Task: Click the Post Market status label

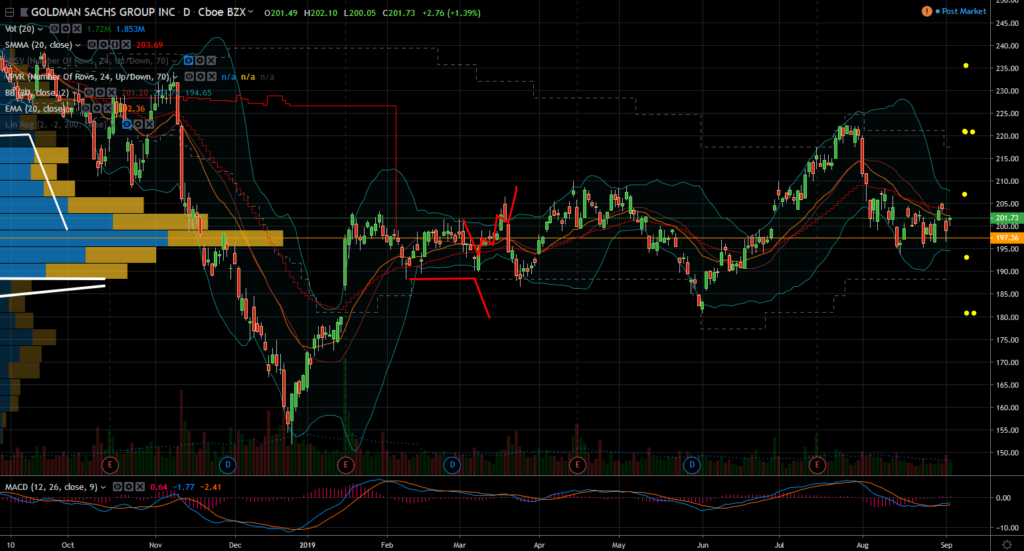Action: pyautogui.click(x=964, y=11)
